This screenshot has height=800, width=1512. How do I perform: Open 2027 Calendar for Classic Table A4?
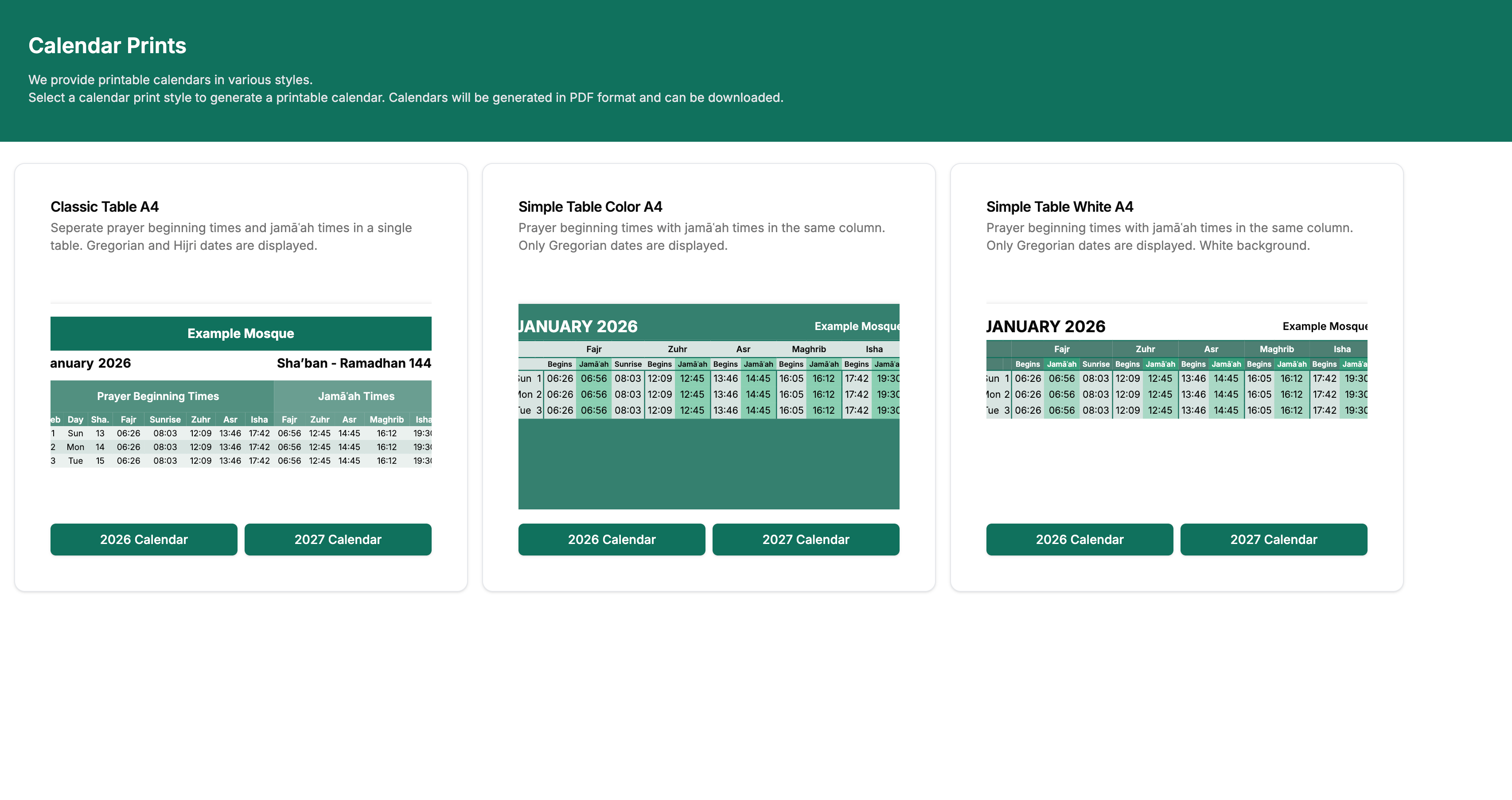(x=338, y=540)
